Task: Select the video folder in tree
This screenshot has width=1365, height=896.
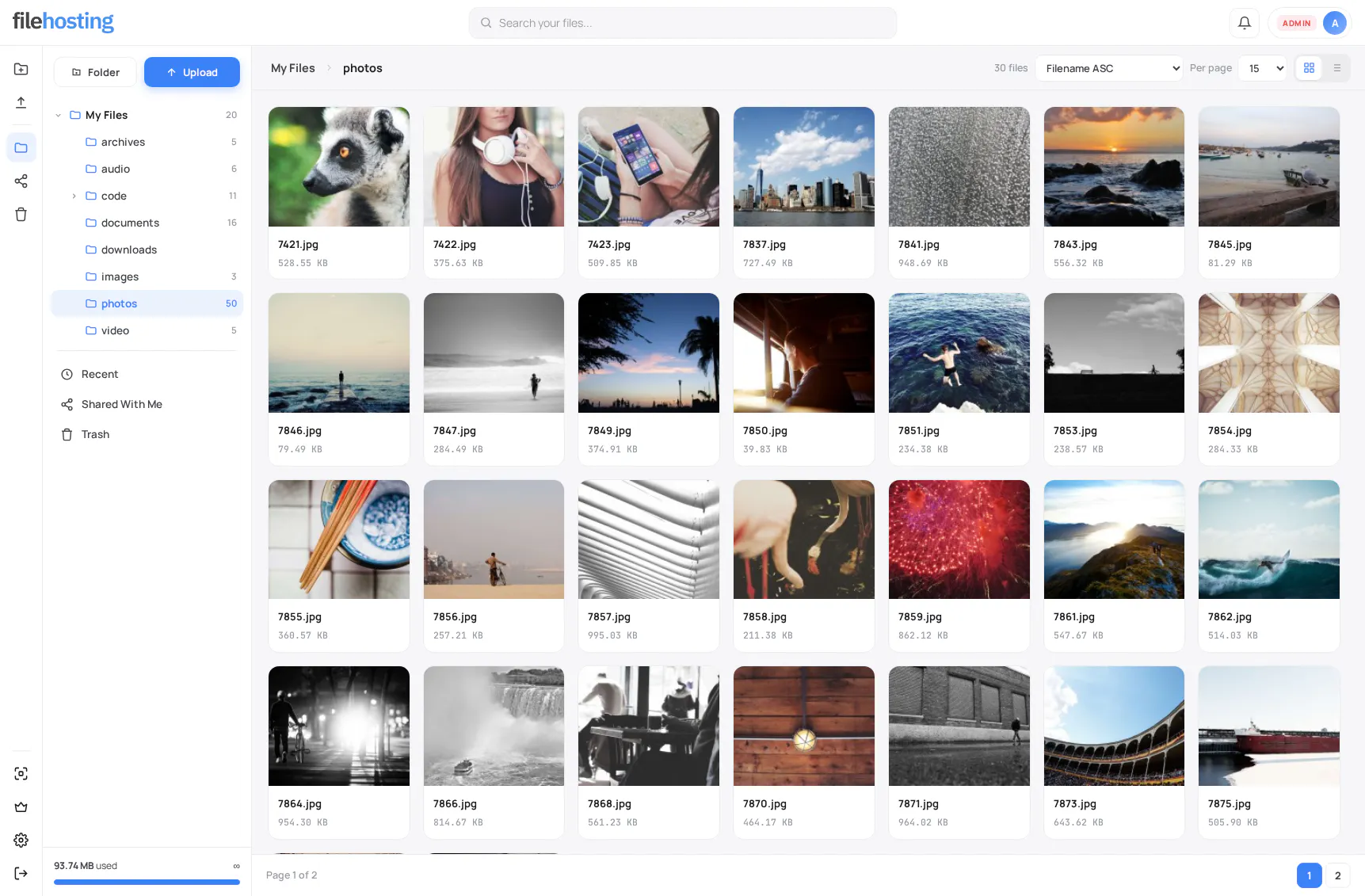Action: (x=147, y=330)
